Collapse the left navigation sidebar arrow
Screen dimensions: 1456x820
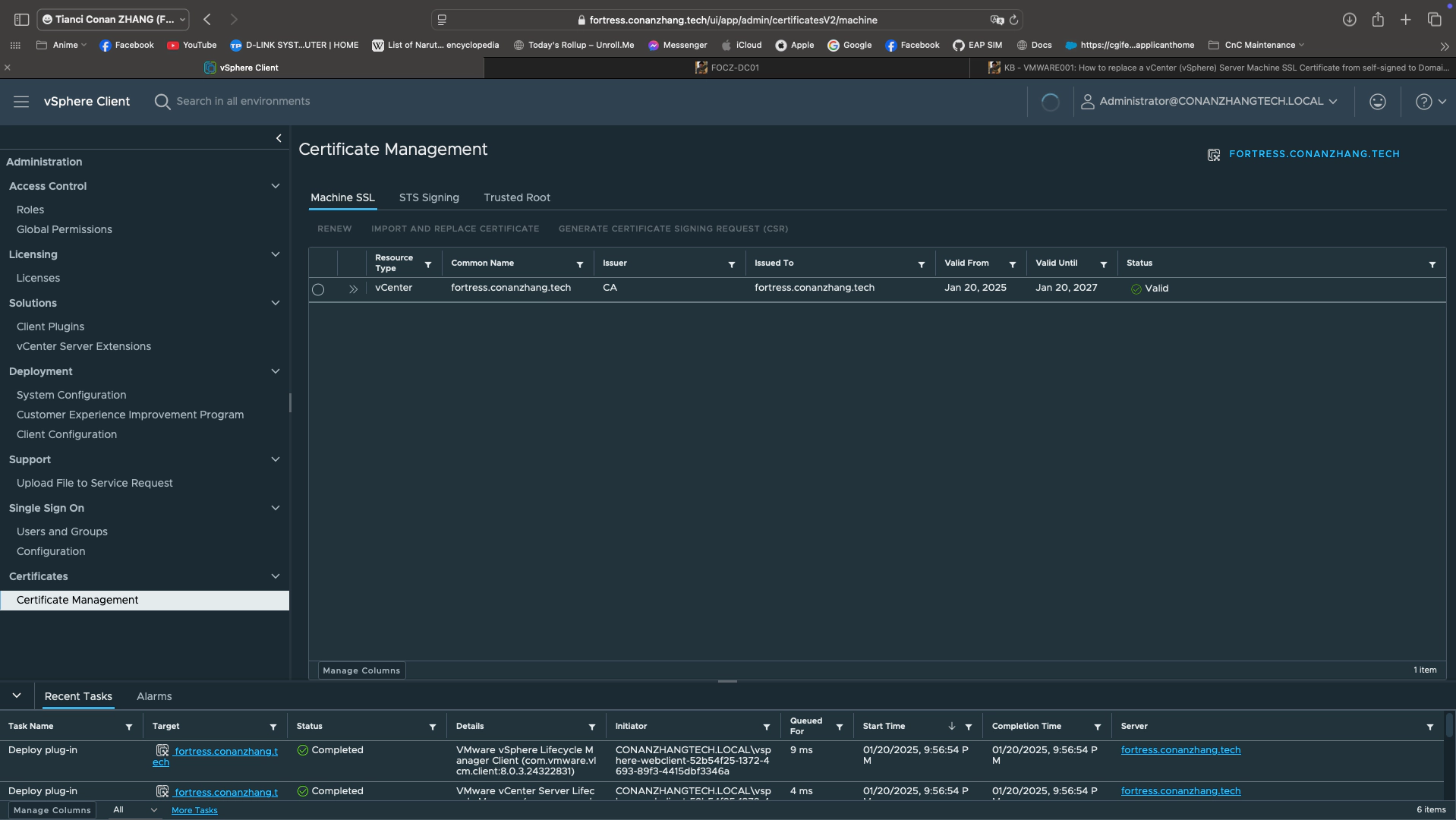click(x=279, y=138)
